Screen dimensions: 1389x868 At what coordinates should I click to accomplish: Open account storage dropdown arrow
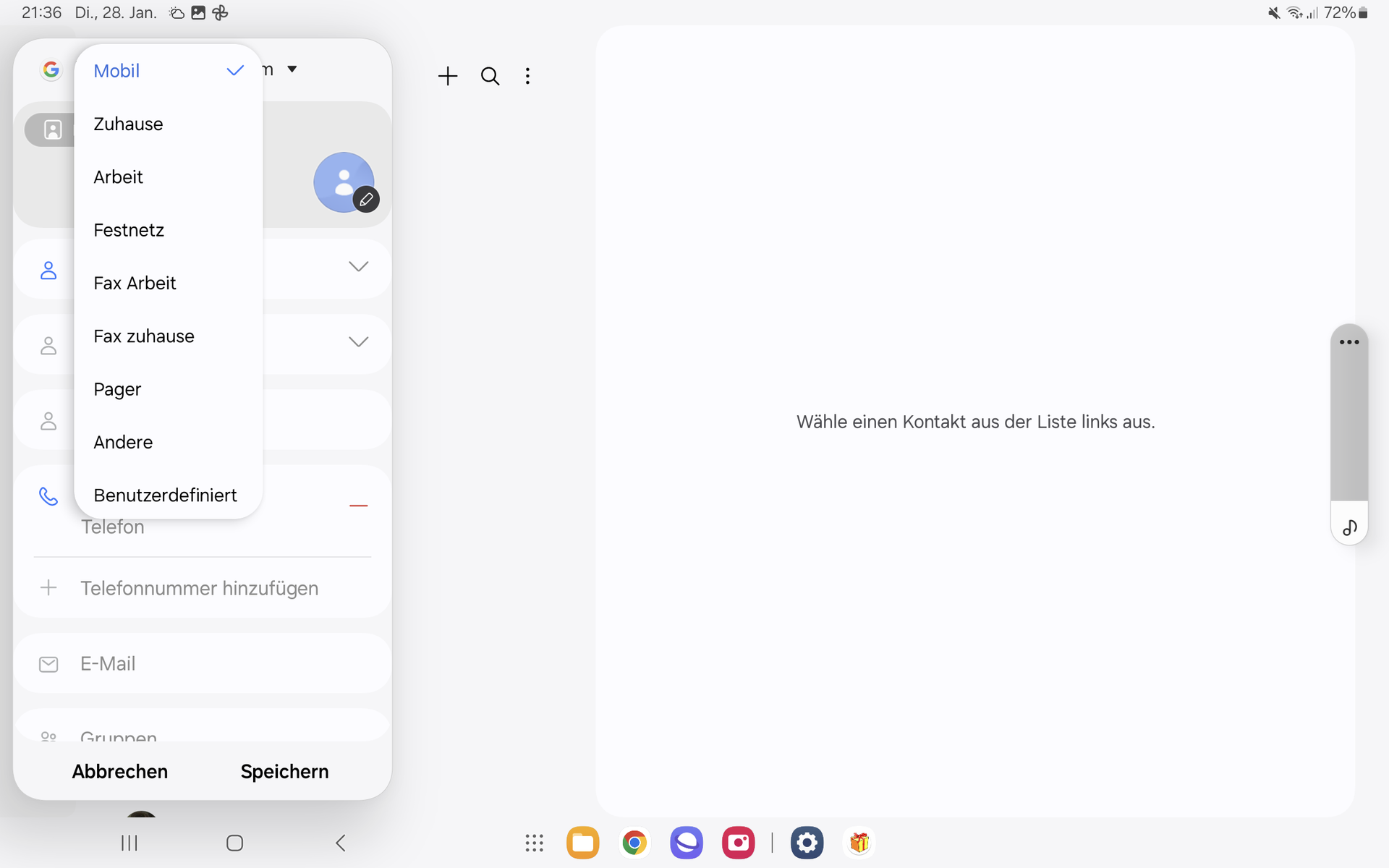tap(292, 69)
